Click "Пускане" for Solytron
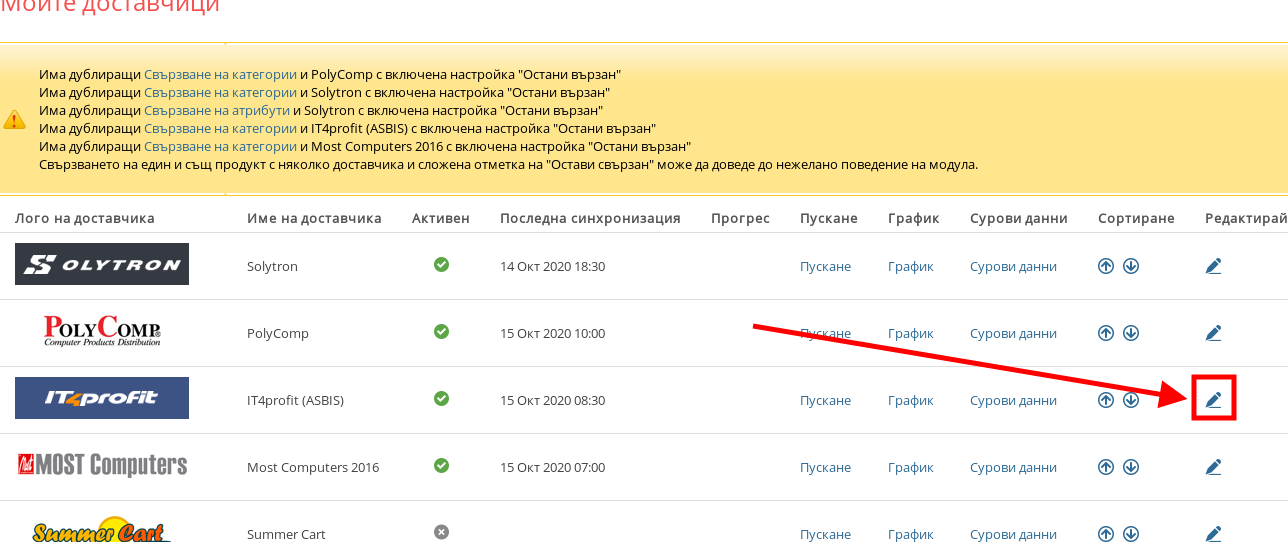This screenshot has width=1288, height=542. [x=825, y=267]
